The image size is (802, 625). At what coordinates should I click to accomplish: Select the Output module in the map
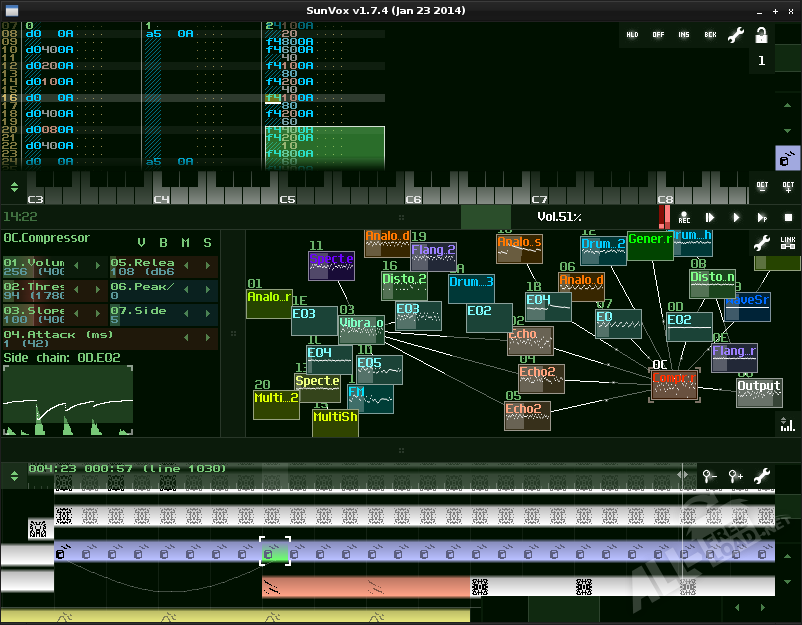[759, 391]
